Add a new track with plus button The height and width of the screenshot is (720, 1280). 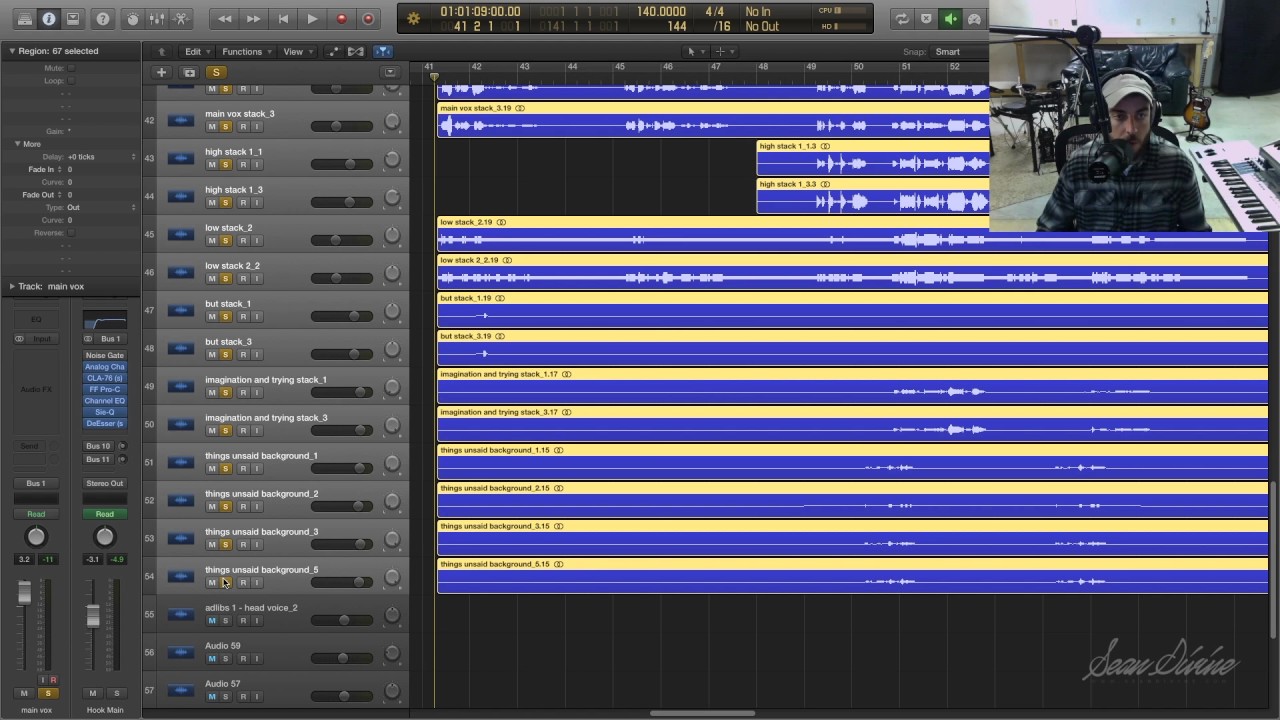(161, 72)
